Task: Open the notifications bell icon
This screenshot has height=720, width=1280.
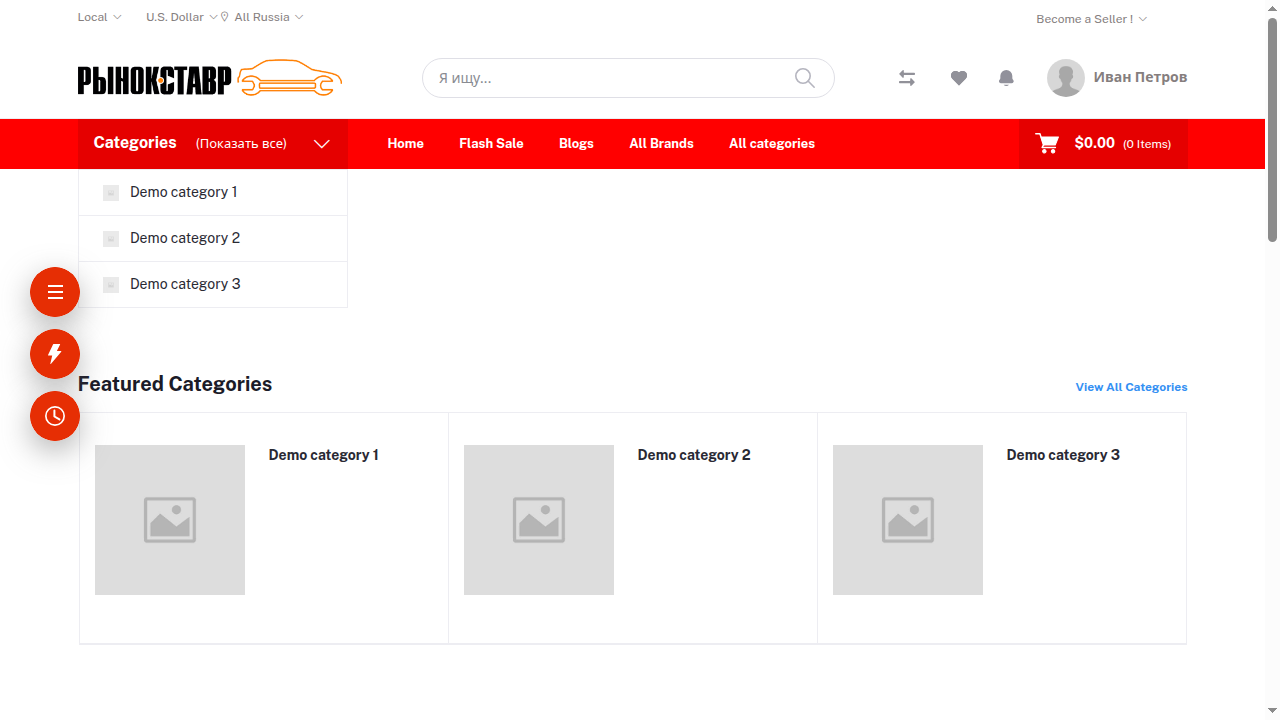Action: pos(1007,78)
